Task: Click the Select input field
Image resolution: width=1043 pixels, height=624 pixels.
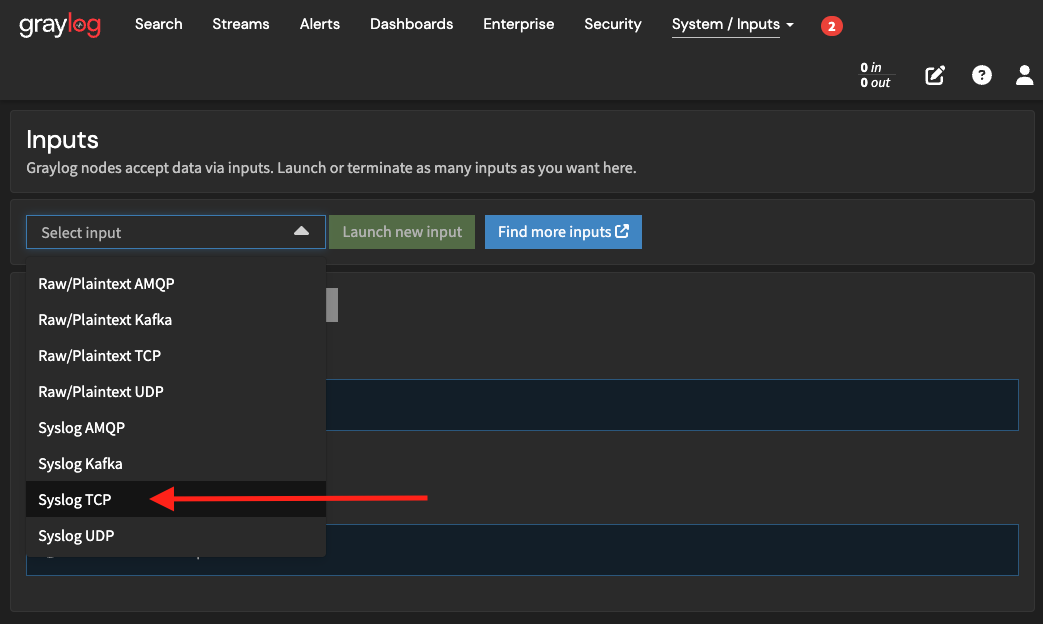Action: click(x=176, y=232)
